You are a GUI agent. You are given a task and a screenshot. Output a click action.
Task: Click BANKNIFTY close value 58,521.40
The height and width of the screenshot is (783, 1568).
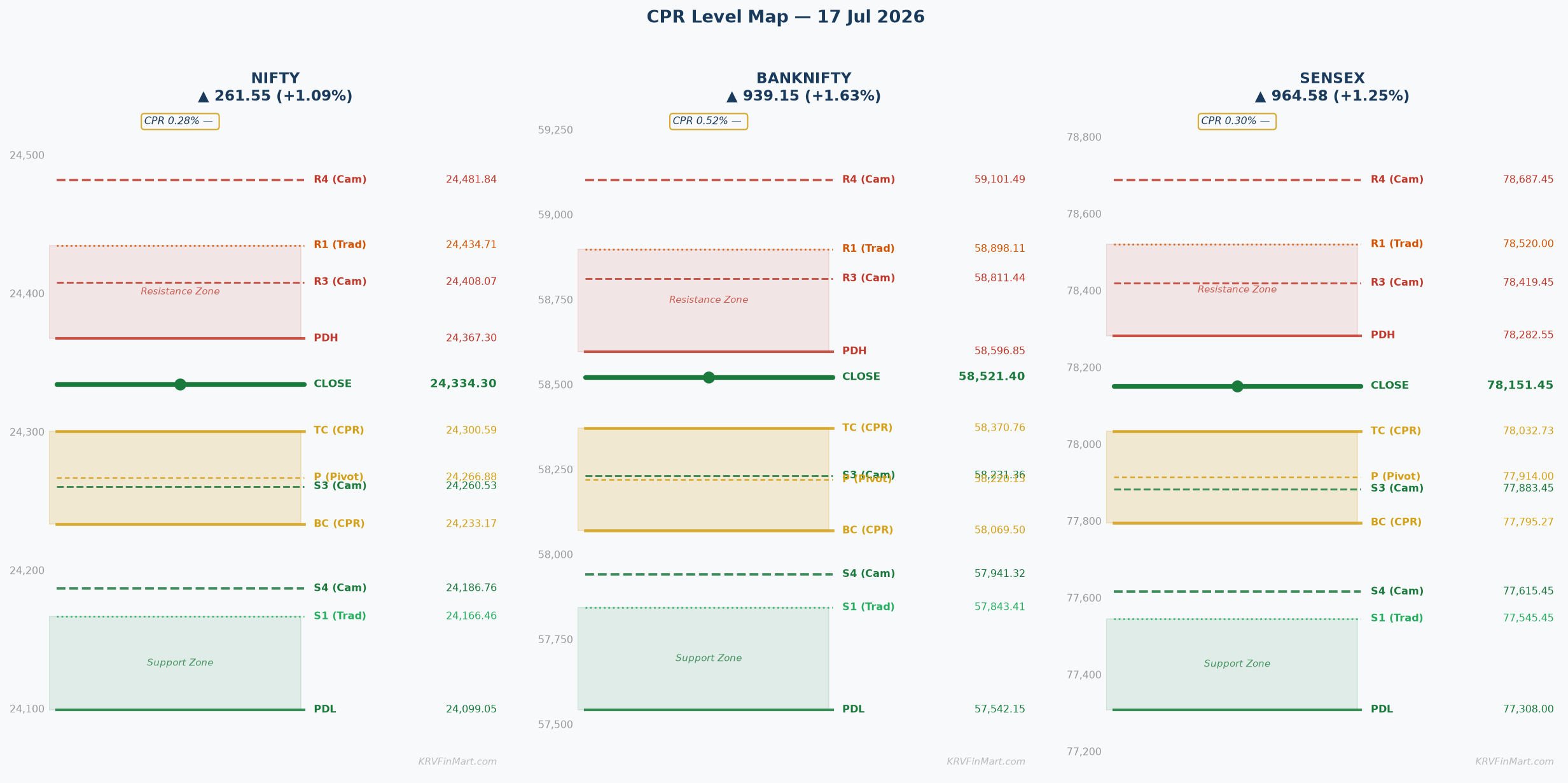coord(992,377)
